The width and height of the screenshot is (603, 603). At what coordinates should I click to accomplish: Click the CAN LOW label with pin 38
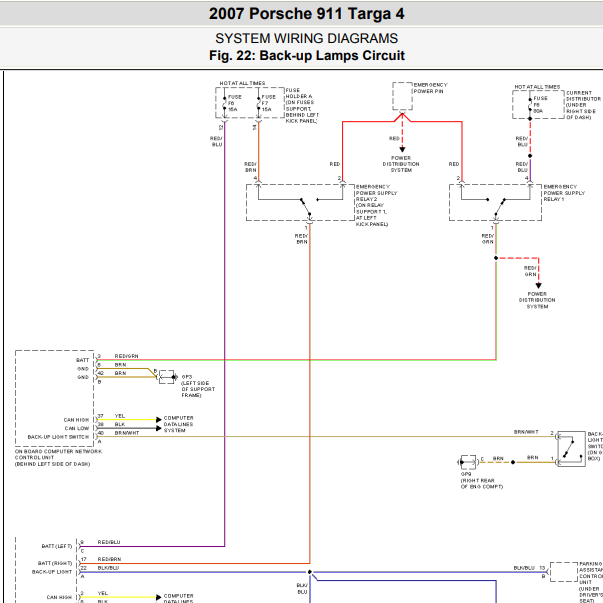click(x=77, y=428)
